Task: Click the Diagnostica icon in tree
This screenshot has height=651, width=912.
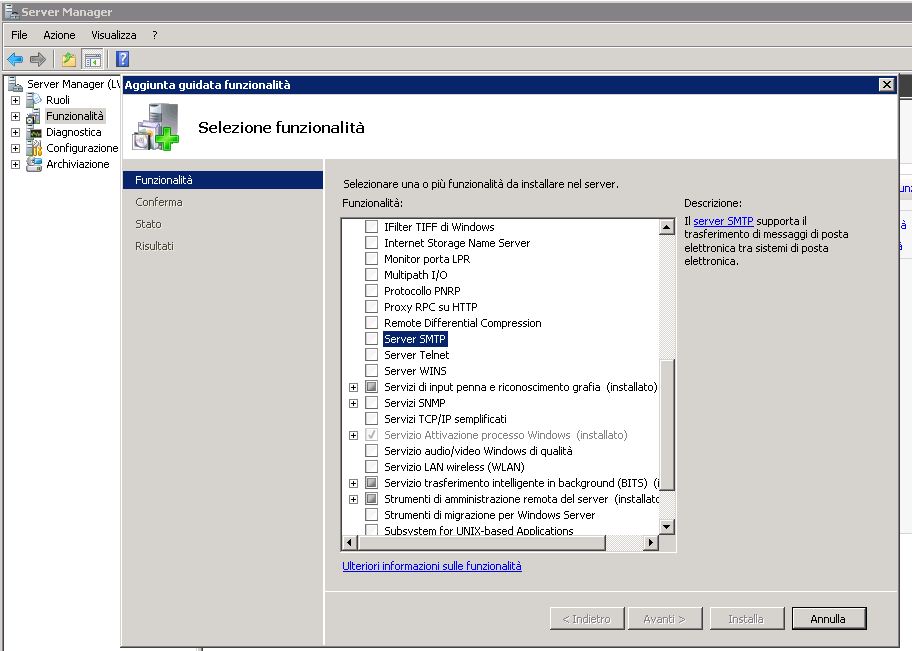Action: pyautogui.click(x=35, y=133)
